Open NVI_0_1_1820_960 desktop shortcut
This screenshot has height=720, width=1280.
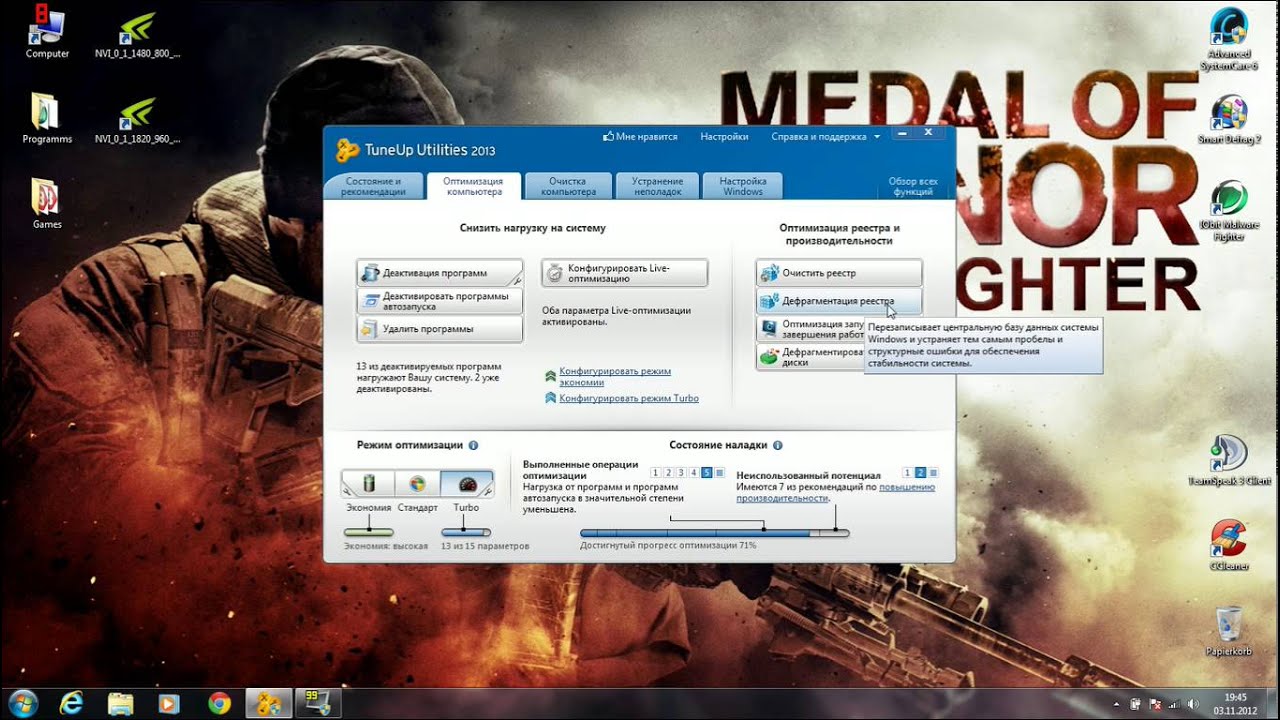[x=137, y=118]
